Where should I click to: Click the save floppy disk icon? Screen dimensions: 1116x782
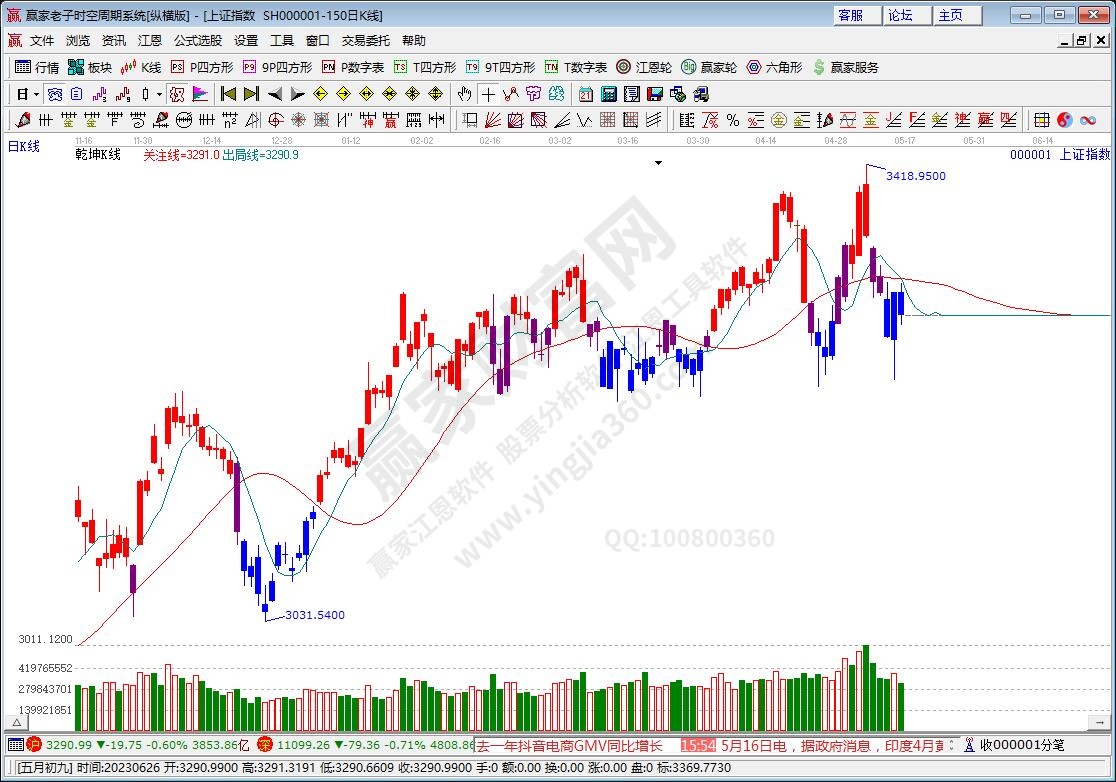655,94
